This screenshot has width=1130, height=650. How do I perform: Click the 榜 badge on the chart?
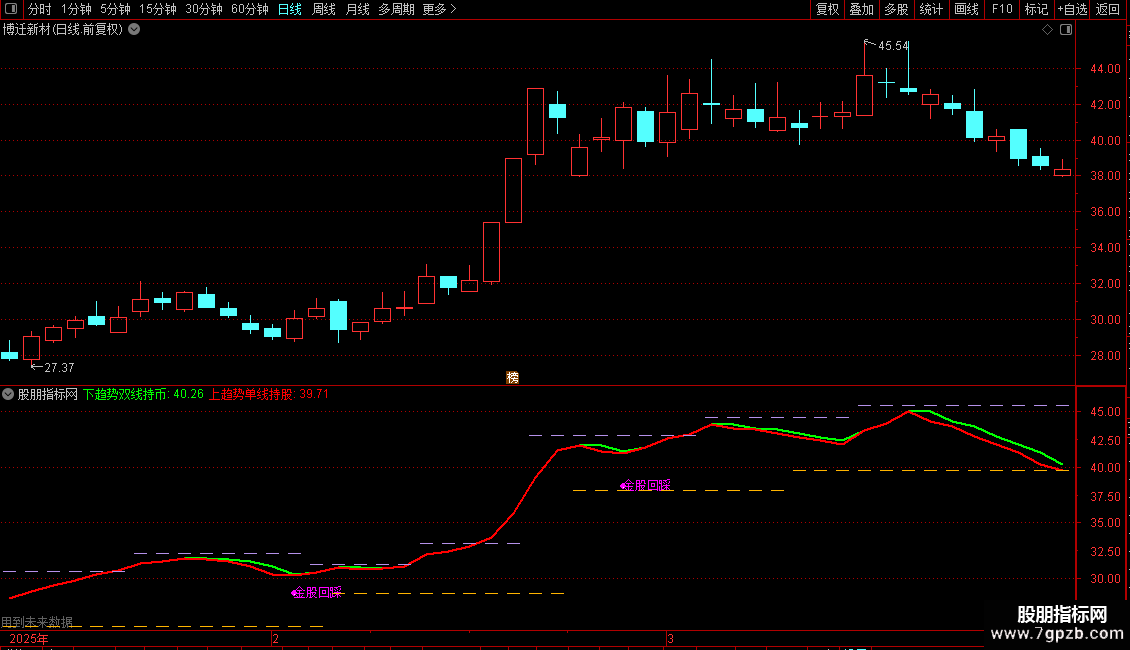click(x=512, y=378)
